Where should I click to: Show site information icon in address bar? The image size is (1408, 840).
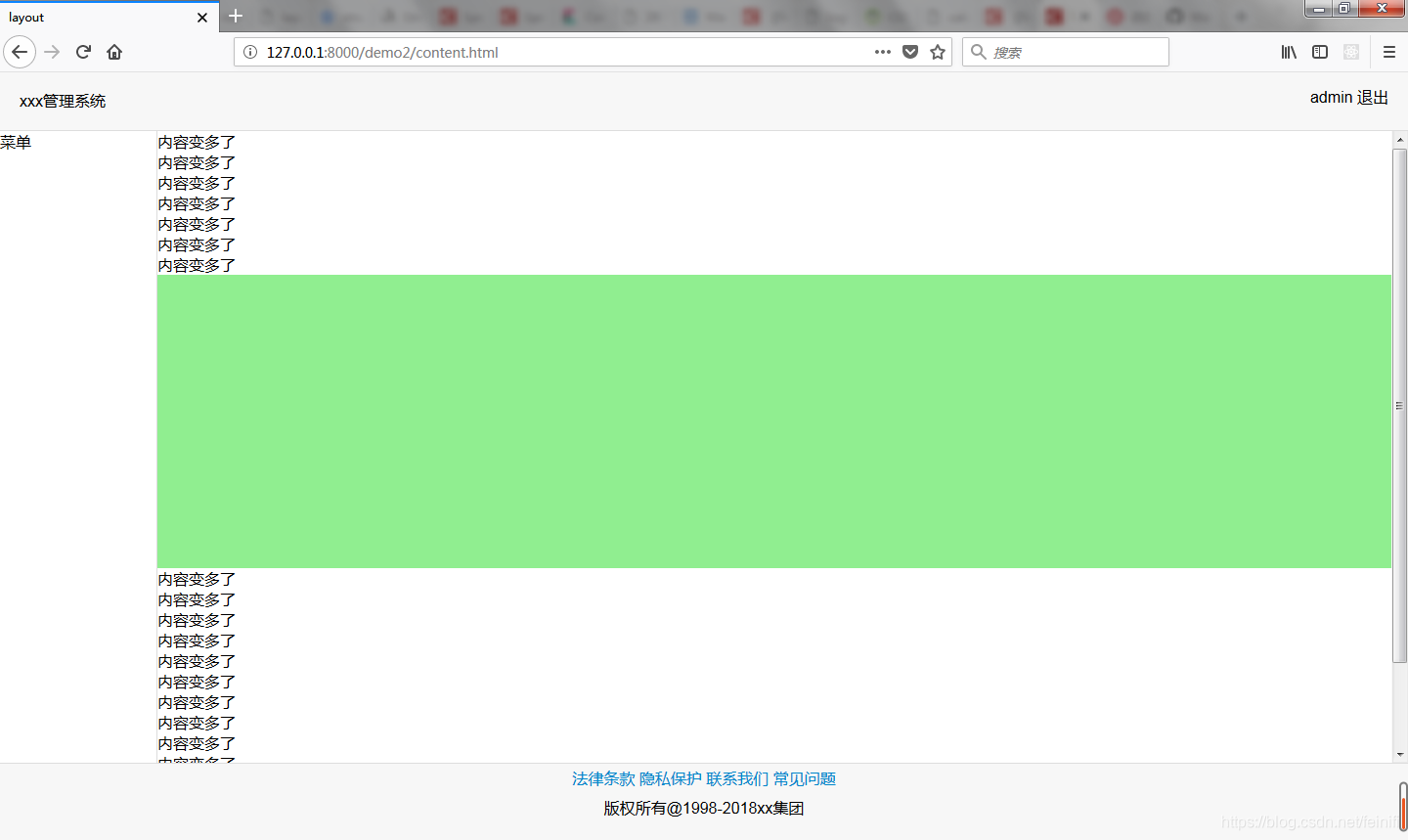pyautogui.click(x=250, y=52)
